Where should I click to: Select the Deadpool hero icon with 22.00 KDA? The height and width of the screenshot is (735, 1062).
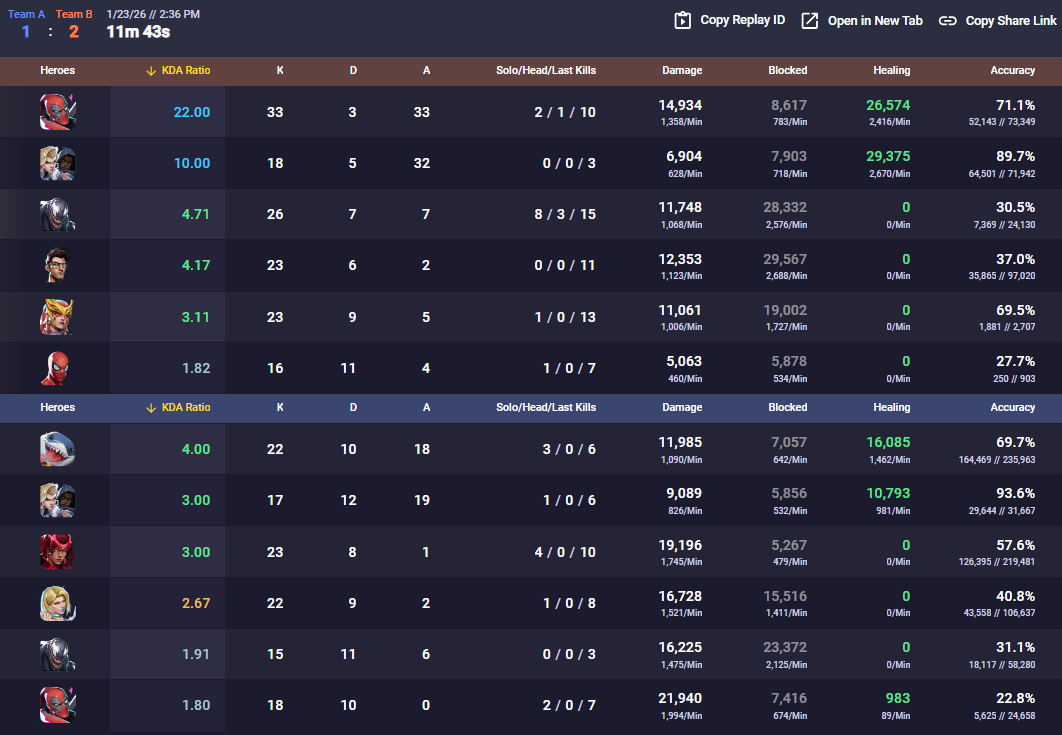[58, 112]
